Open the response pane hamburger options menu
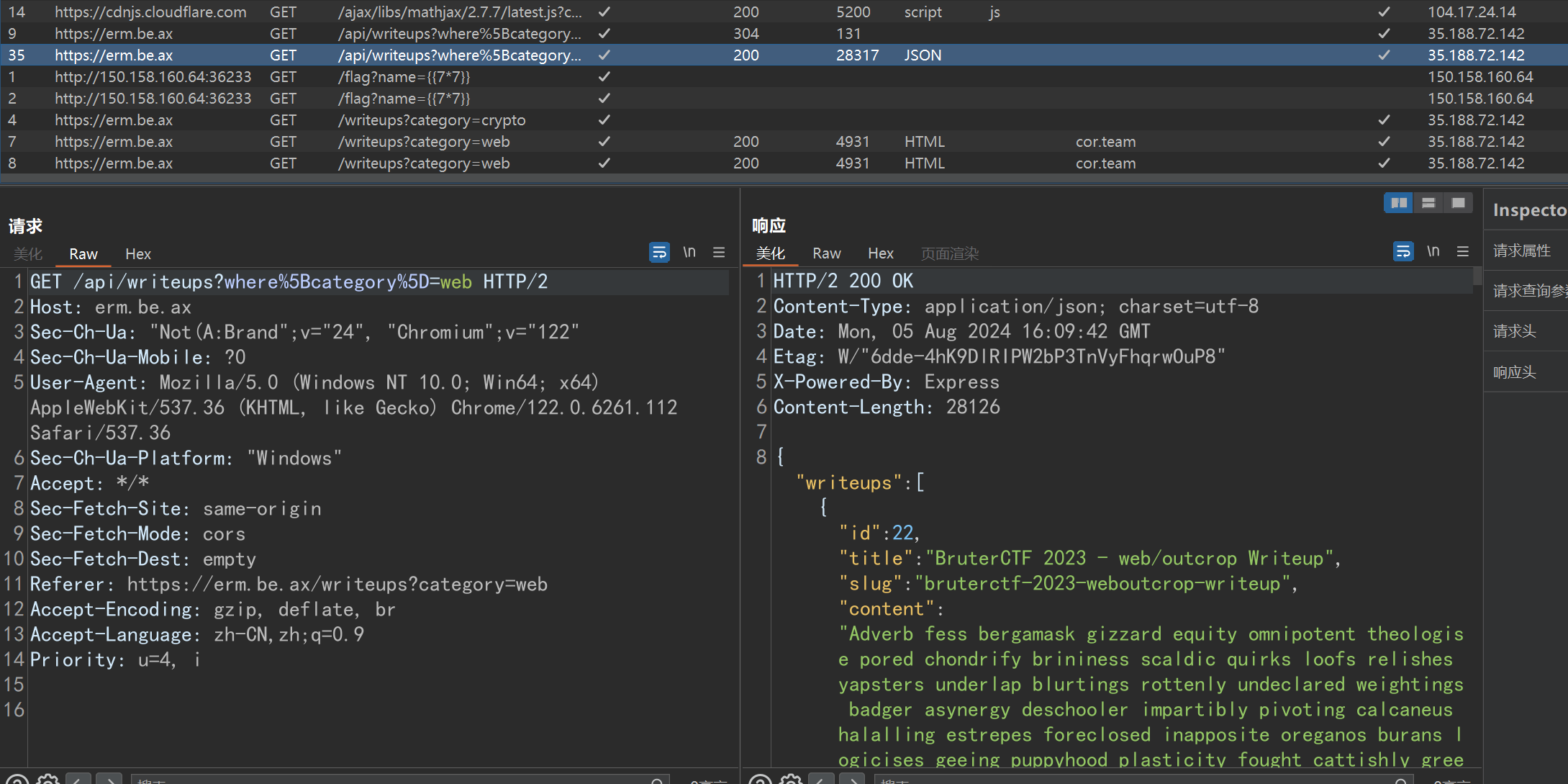The width and height of the screenshot is (1568, 784). coord(1463,252)
